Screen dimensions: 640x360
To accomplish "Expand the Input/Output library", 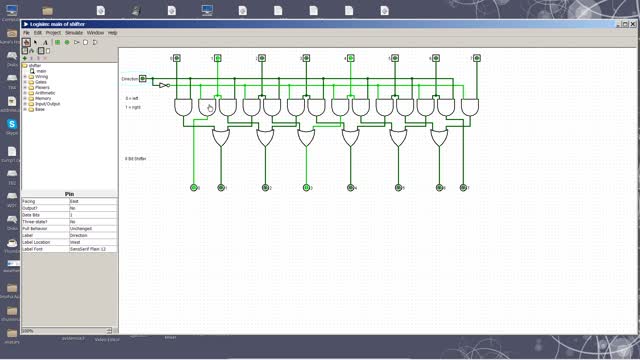I will click(x=25, y=104).
